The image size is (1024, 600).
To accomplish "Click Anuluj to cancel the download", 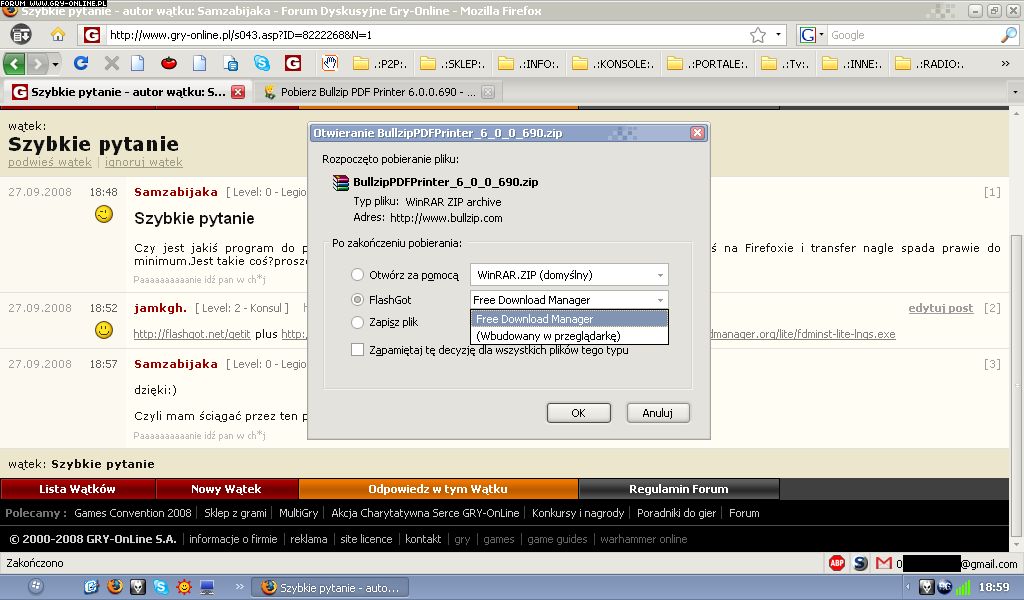I will [x=658, y=413].
